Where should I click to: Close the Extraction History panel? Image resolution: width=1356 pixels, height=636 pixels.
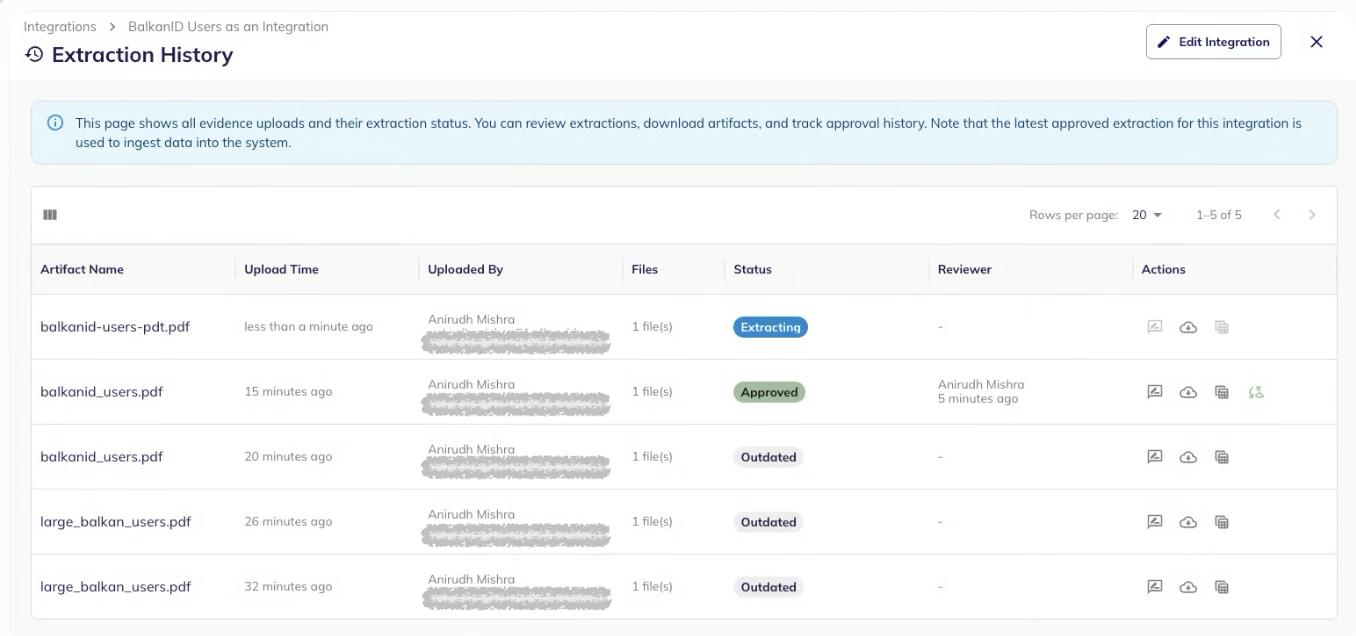pos(1316,42)
